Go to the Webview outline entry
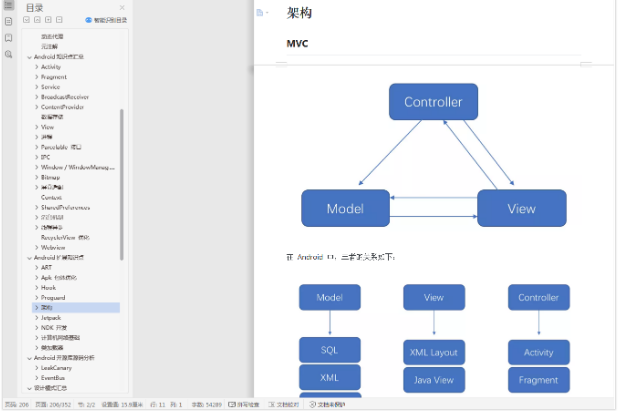 click(53, 248)
